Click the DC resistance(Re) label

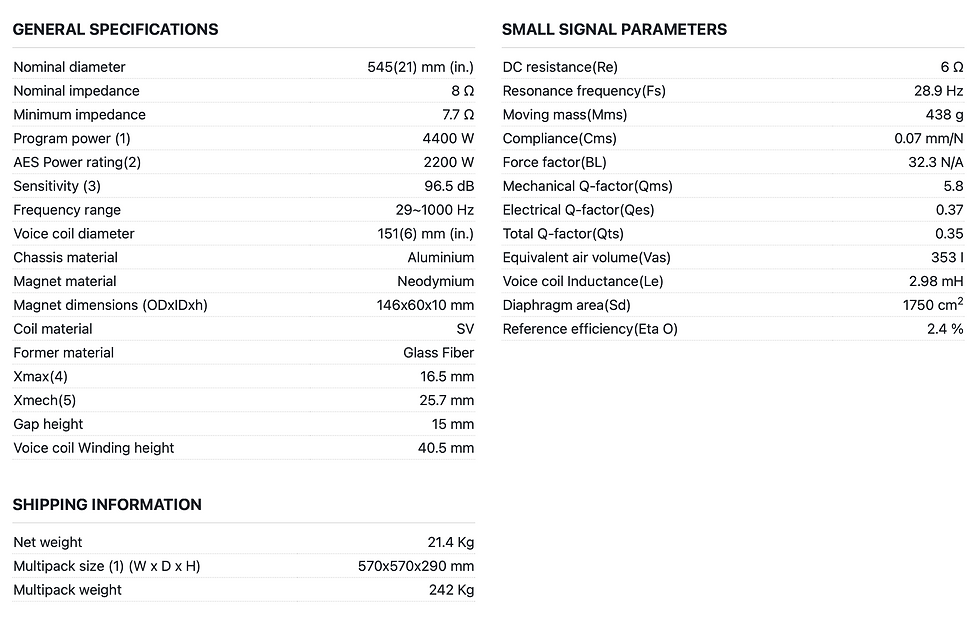[560, 67]
